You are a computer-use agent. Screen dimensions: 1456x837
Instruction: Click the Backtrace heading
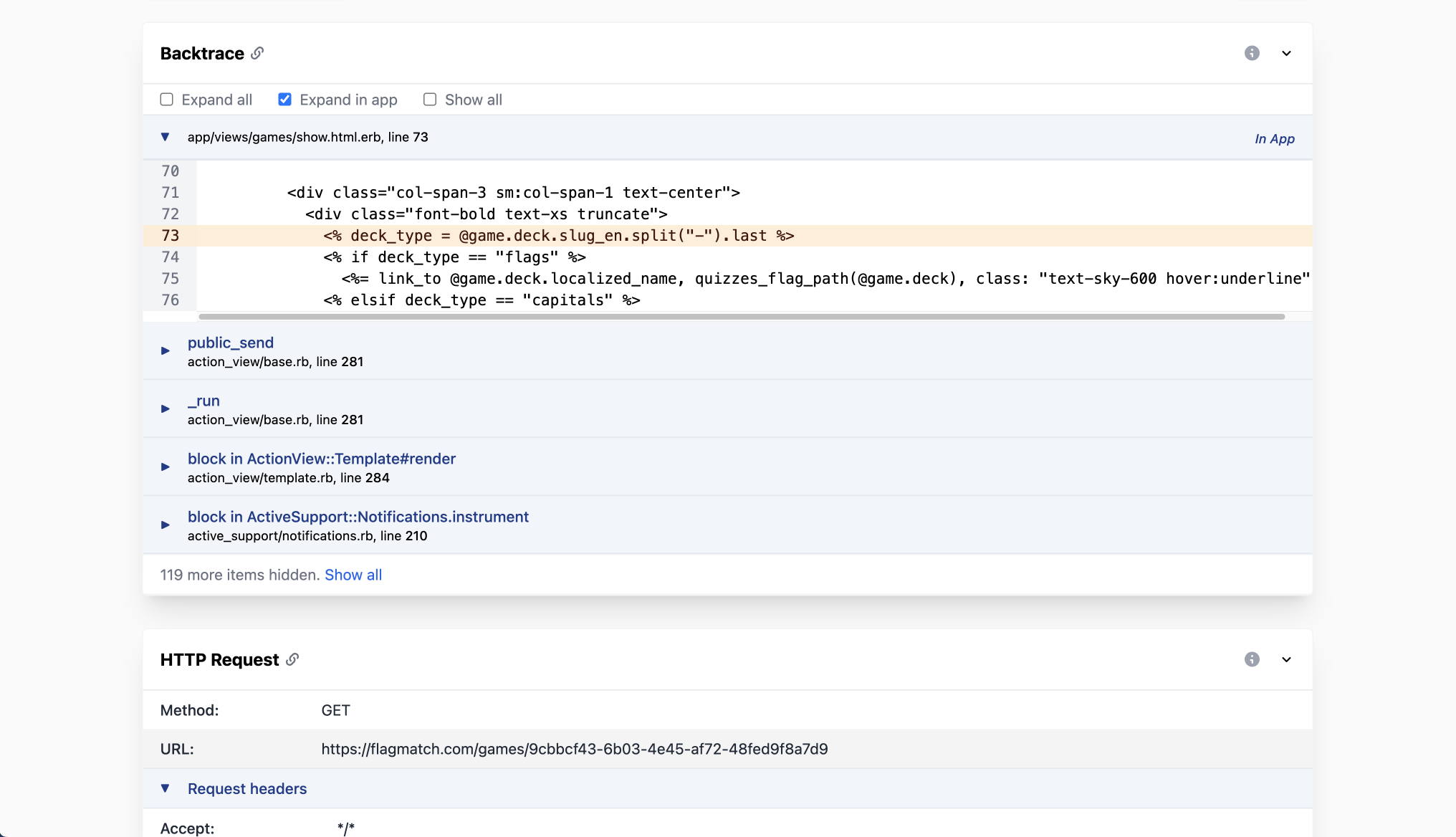coord(202,54)
